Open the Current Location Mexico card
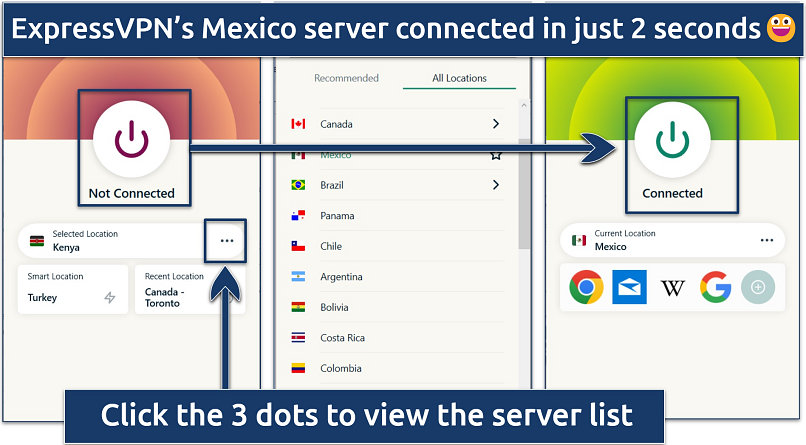This screenshot has width=806, height=445. tap(672, 240)
